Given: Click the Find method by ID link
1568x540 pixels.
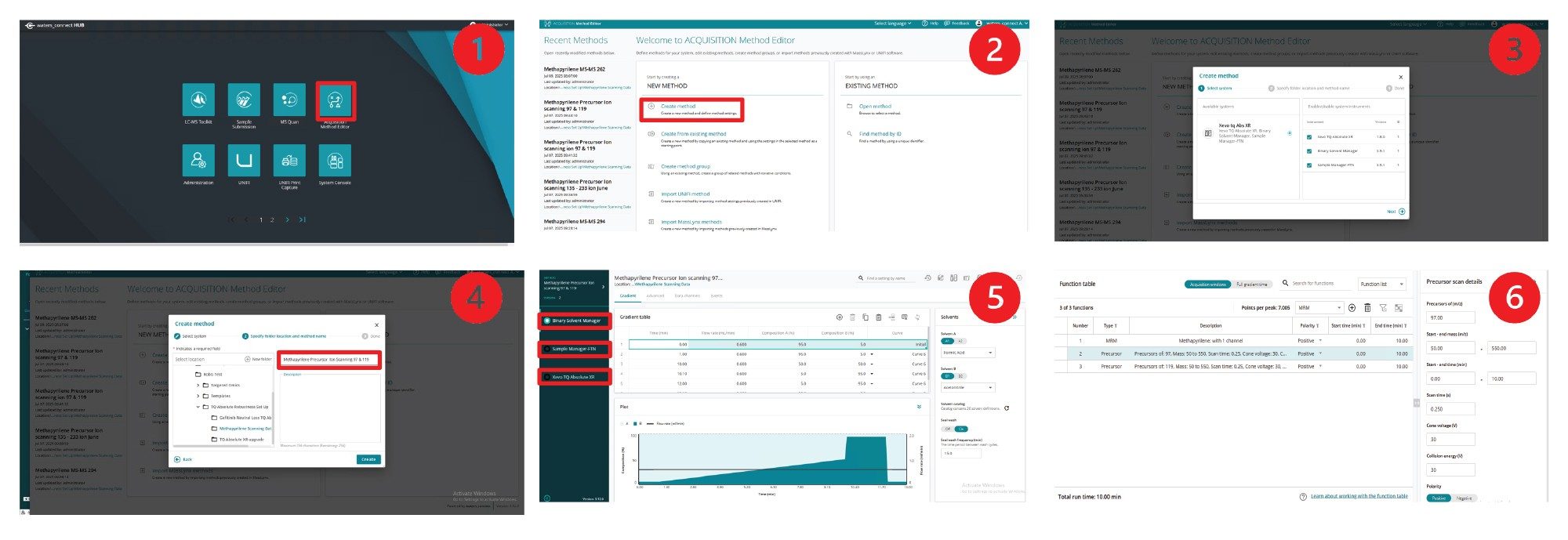Looking at the screenshot, I should point(880,134).
